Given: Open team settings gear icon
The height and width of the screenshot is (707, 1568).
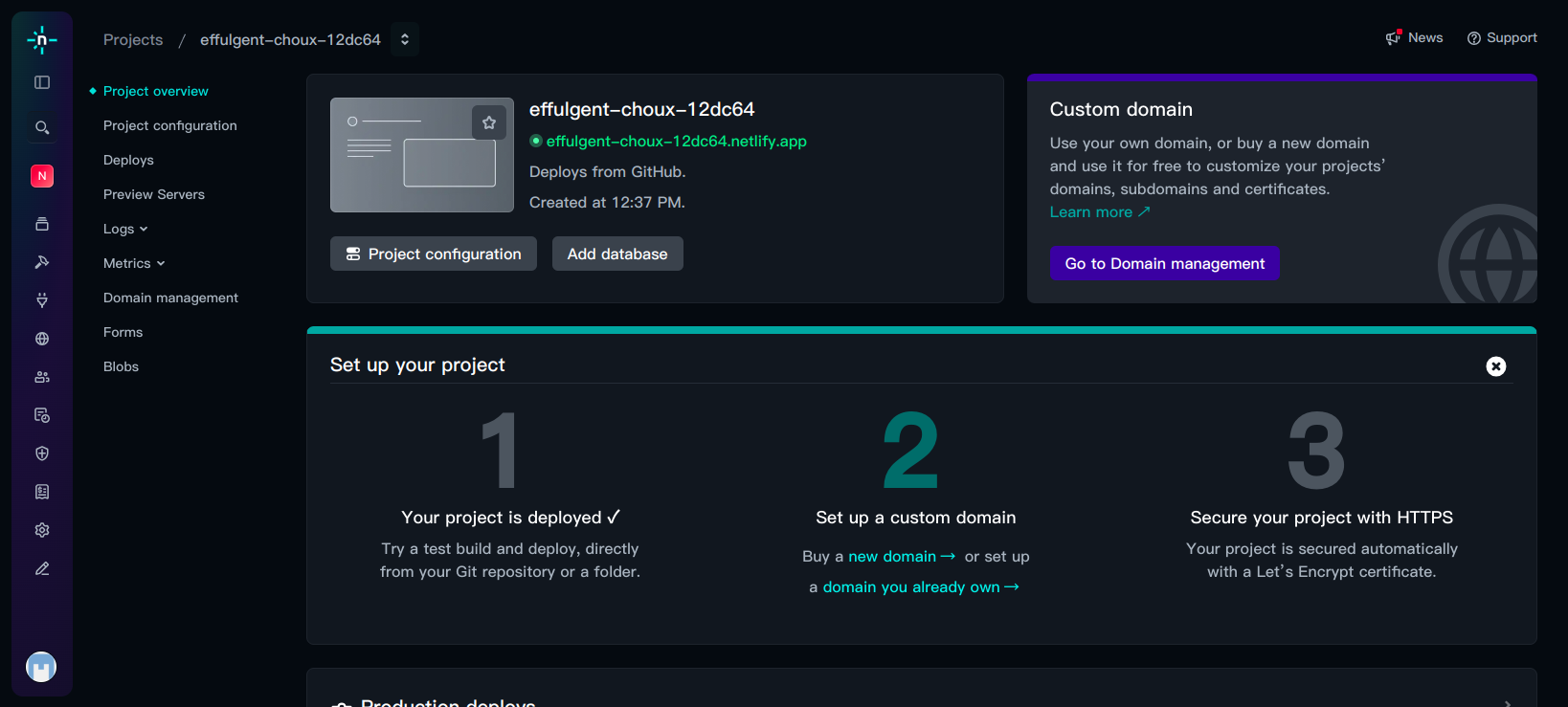Looking at the screenshot, I should click(x=42, y=530).
